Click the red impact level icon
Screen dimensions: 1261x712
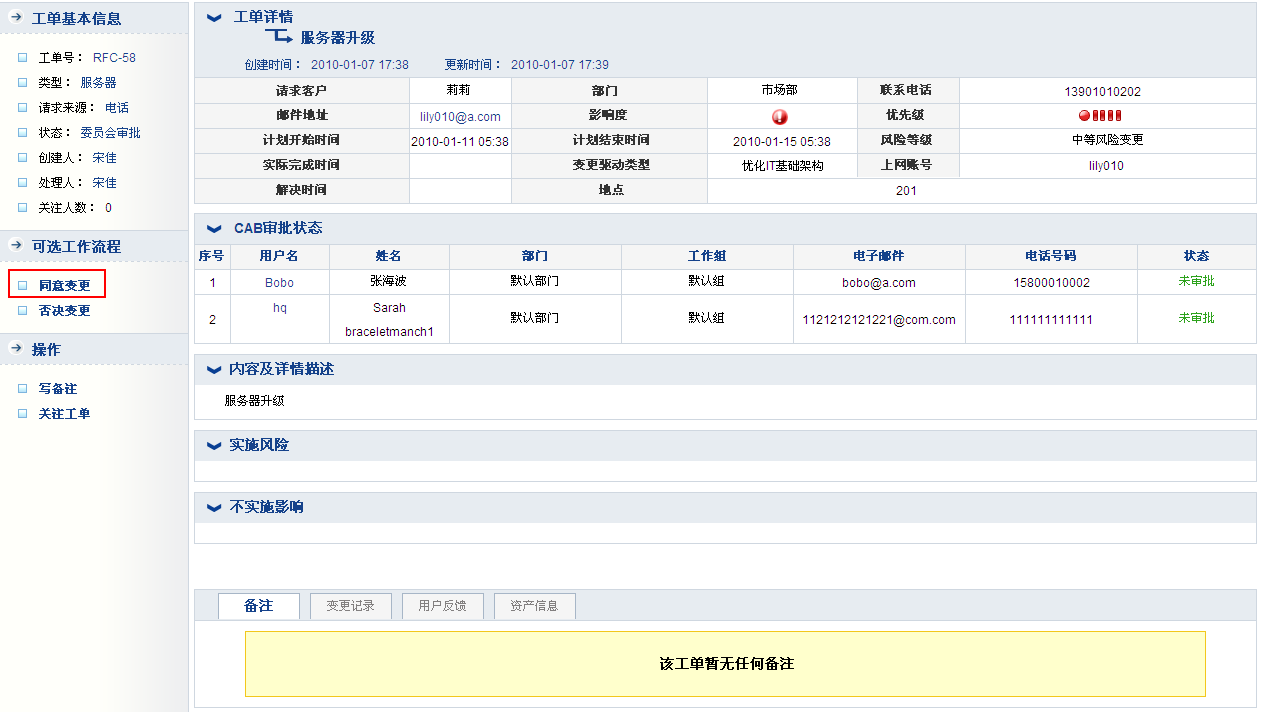780,117
